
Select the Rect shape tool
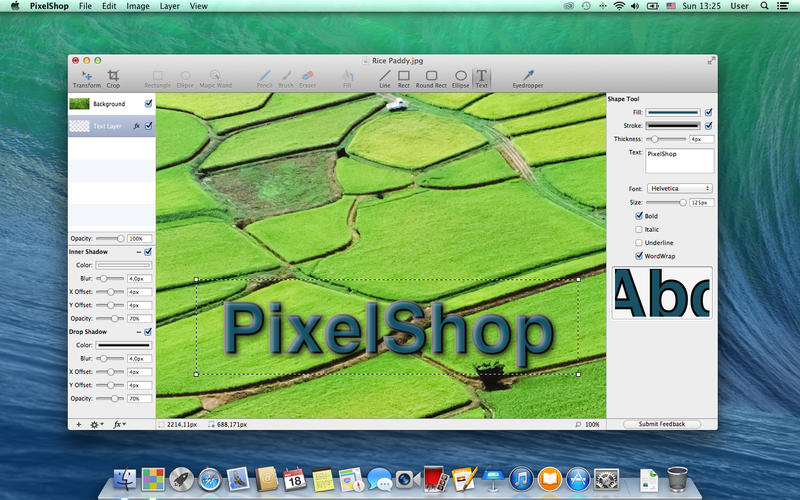[404, 79]
